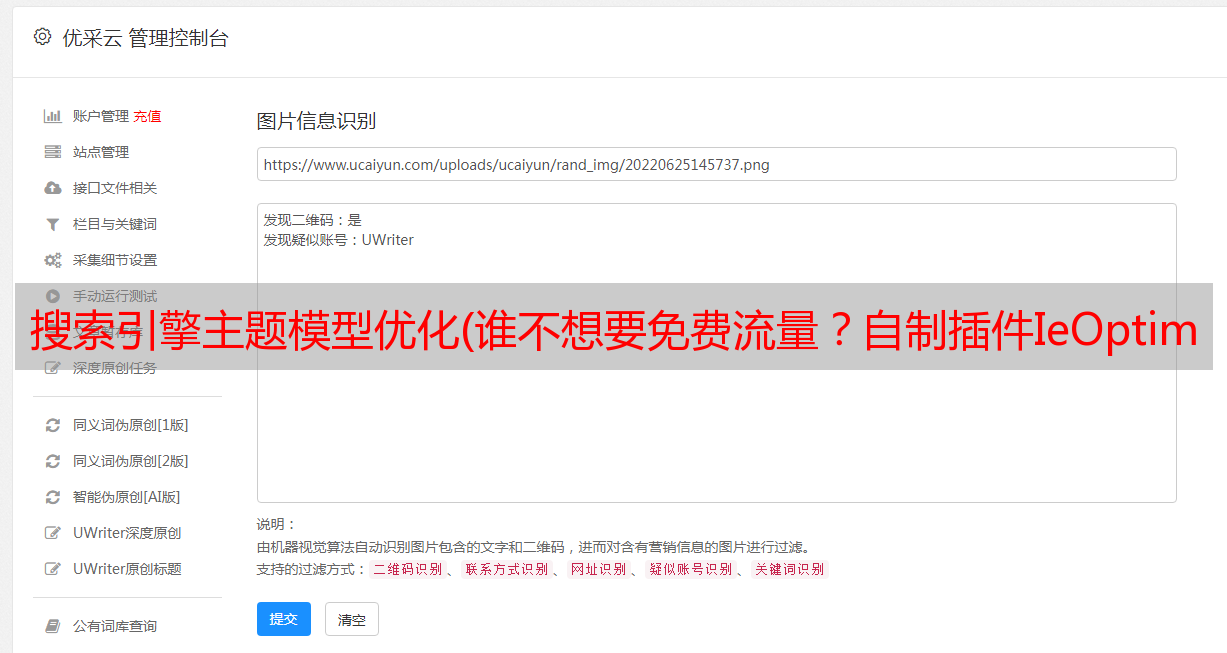The height and width of the screenshot is (653, 1227).
Task: Click the server icon for 站点管理
Action: click(x=53, y=152)
